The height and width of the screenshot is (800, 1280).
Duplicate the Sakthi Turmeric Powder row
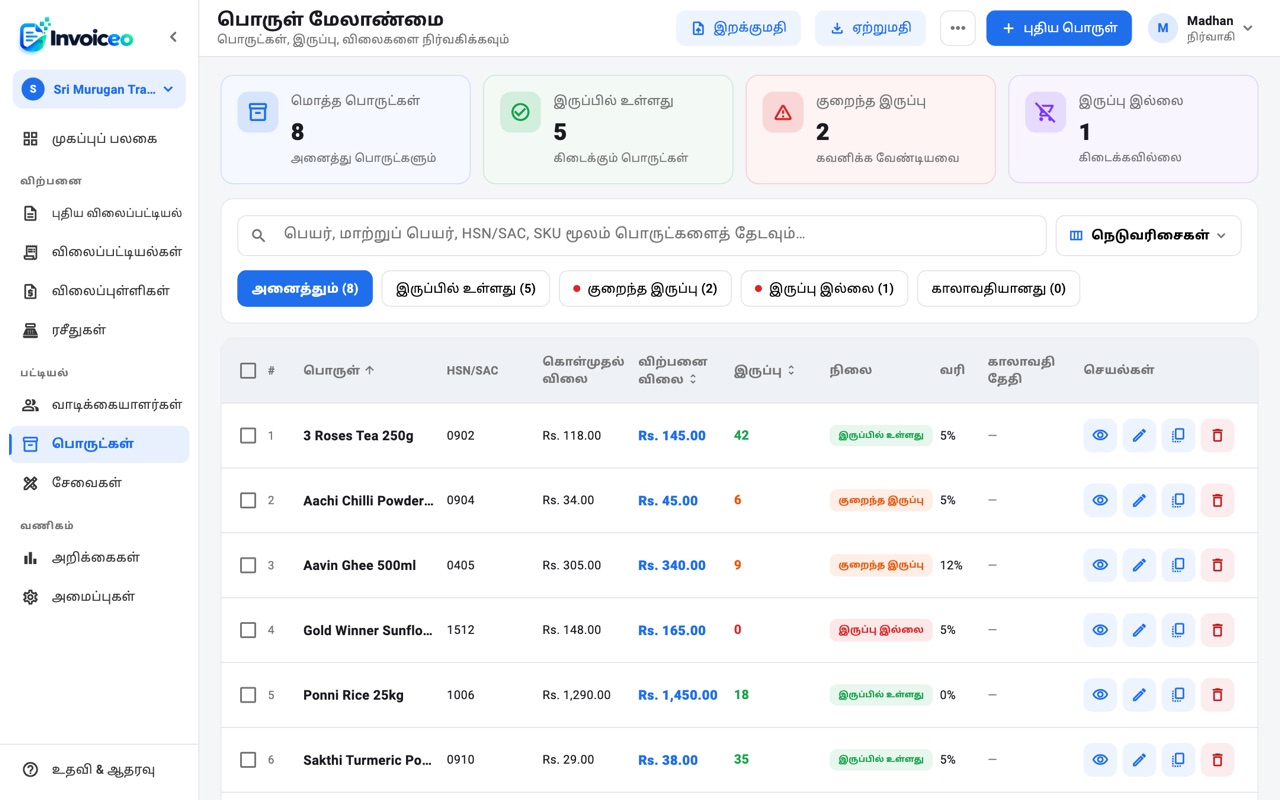[x=1178, y=760]
